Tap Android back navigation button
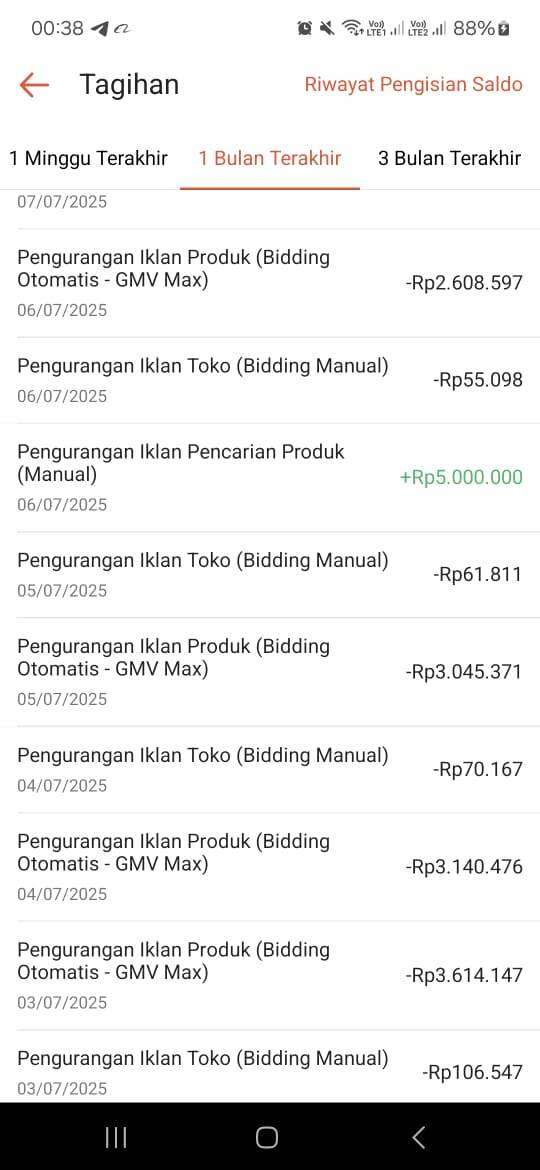The height and width of the screenshot is (1170, 540). click(419, 1137)
